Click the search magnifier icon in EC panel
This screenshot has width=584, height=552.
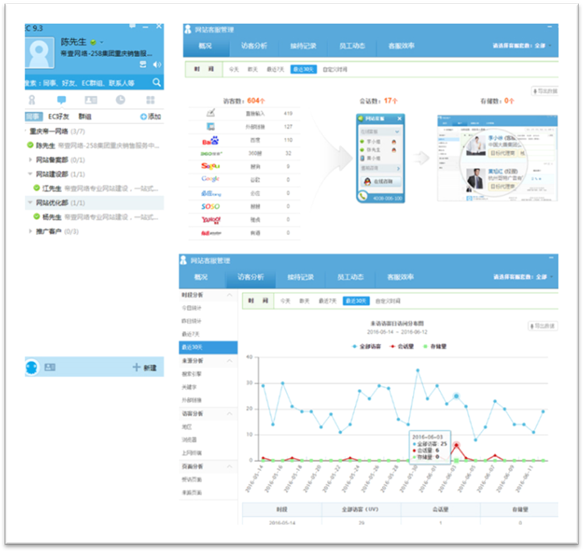click(x=157, y=82)
